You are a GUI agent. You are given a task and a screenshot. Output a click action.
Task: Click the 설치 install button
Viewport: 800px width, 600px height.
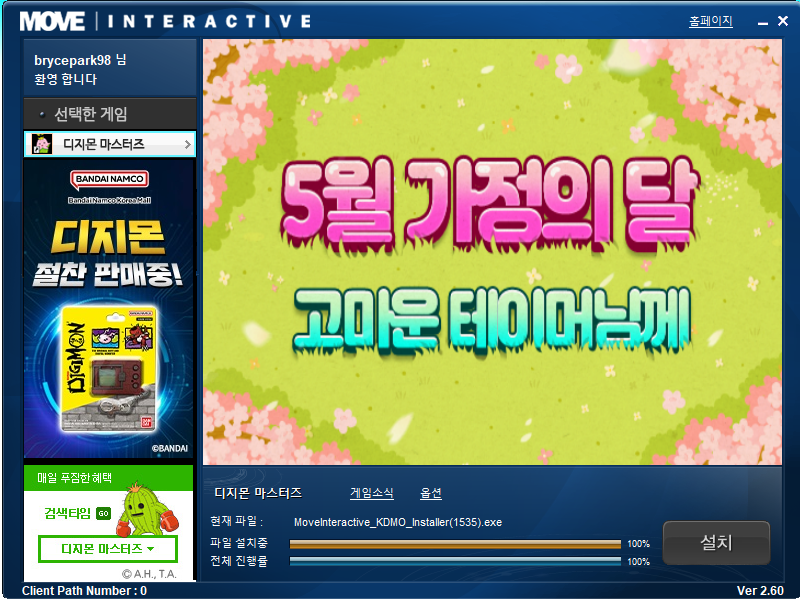(716, 542)
